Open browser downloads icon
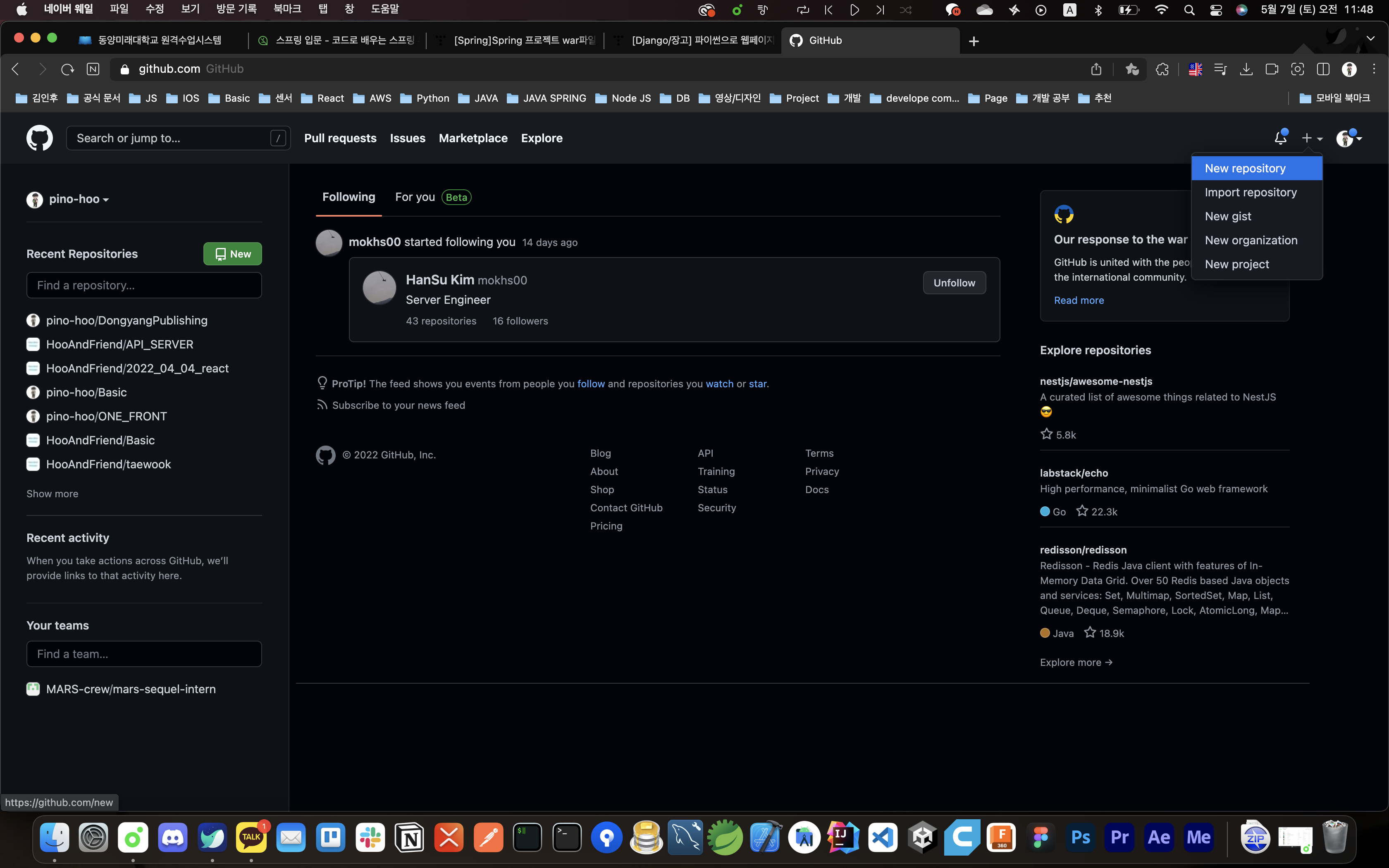The image size is (1389, 868). [1246, 69]
